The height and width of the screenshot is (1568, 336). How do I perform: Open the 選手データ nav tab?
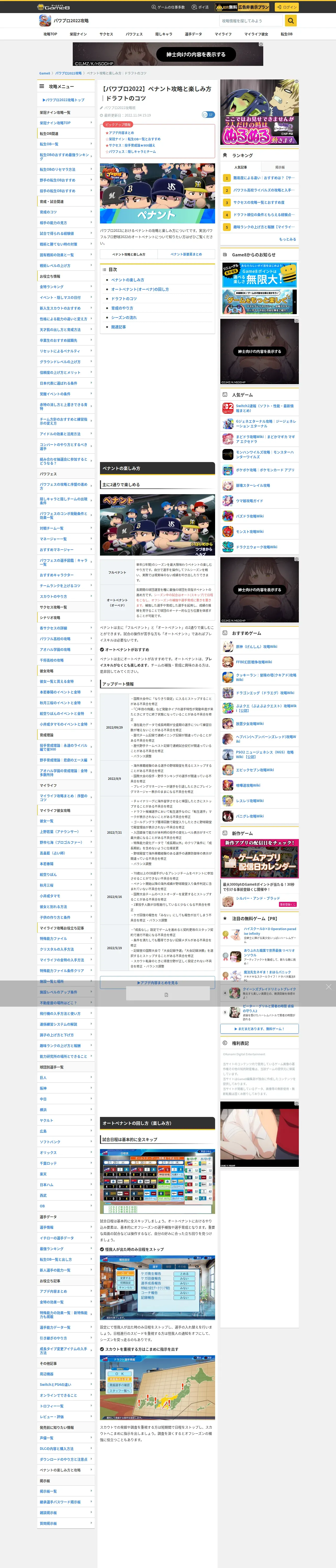click(193, 34)
